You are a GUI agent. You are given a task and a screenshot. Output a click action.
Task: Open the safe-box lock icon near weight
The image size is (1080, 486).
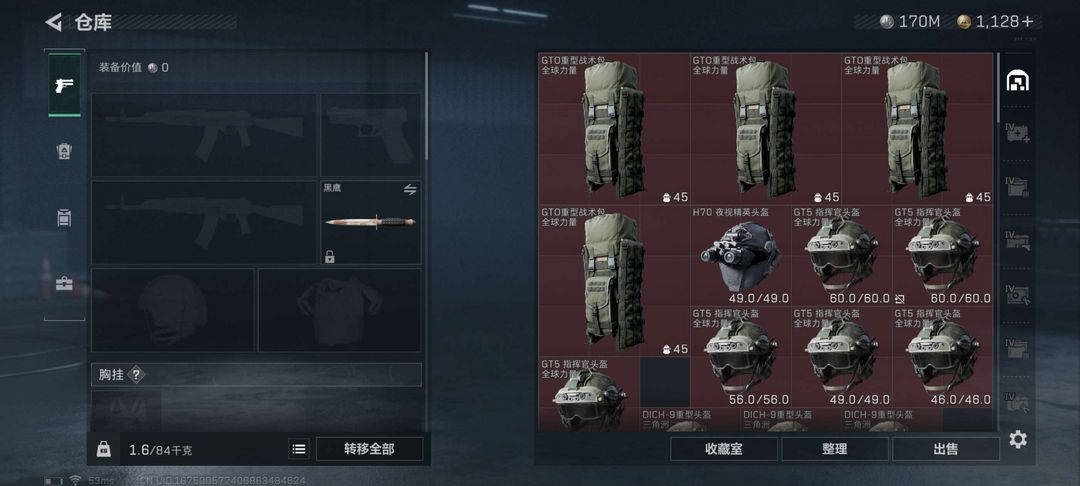click(103, 450)
